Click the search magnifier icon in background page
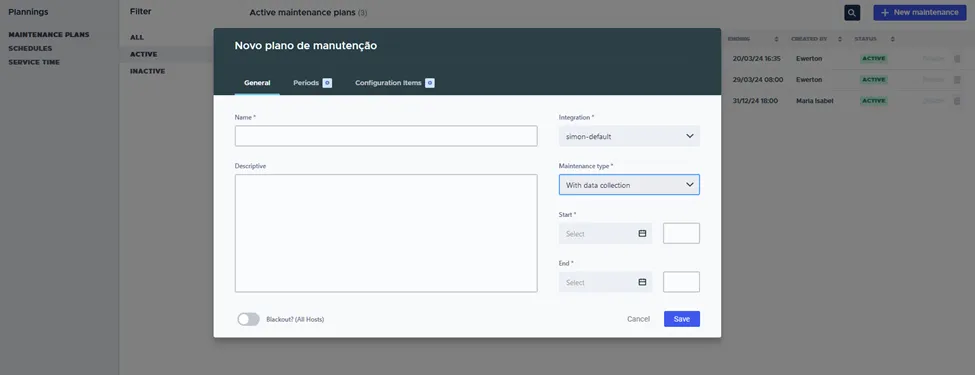The width and height of the screenshot is (975, 375). coord(852,12)
